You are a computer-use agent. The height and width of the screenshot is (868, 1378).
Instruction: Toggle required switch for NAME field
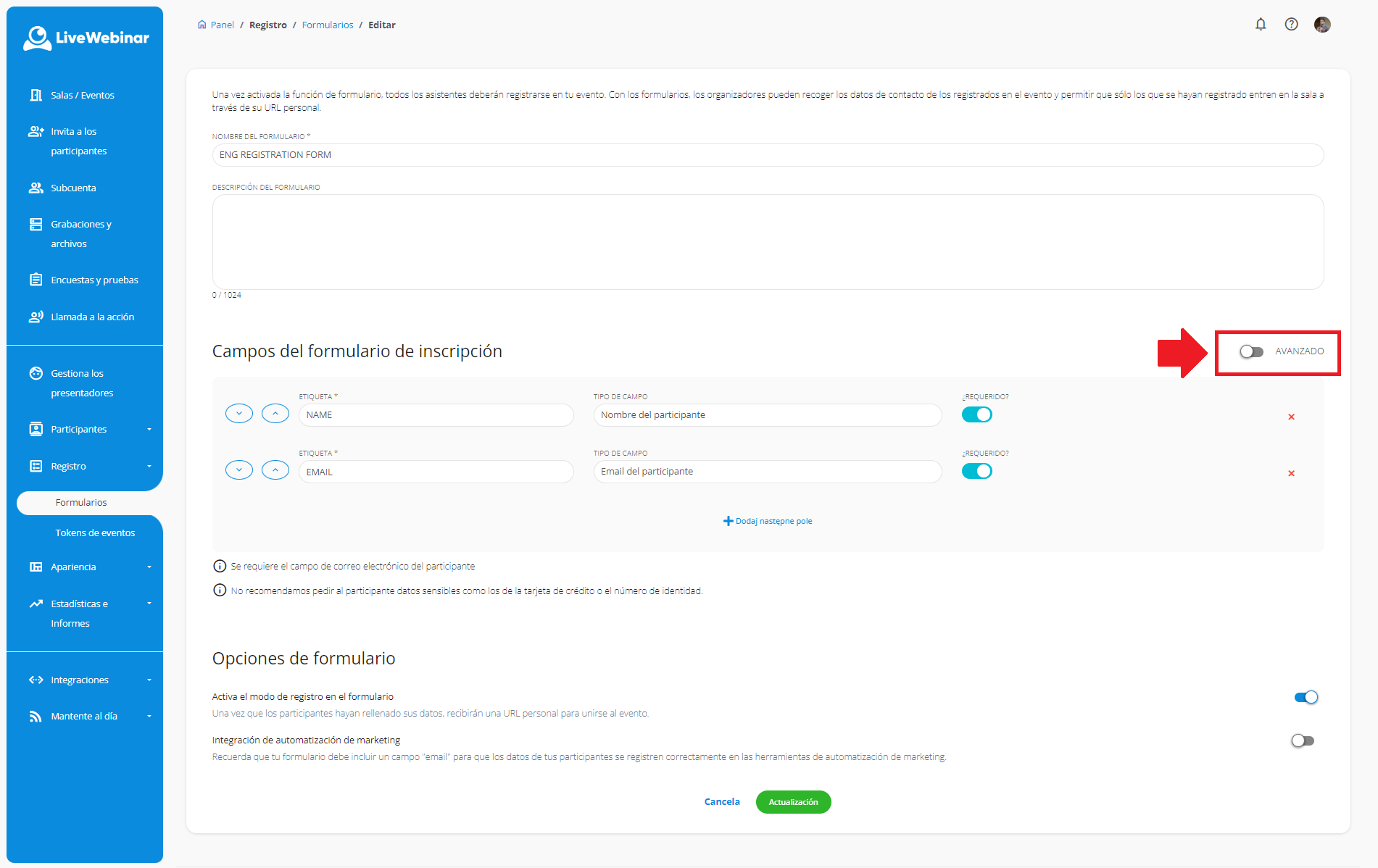click(x=976, y=414)
